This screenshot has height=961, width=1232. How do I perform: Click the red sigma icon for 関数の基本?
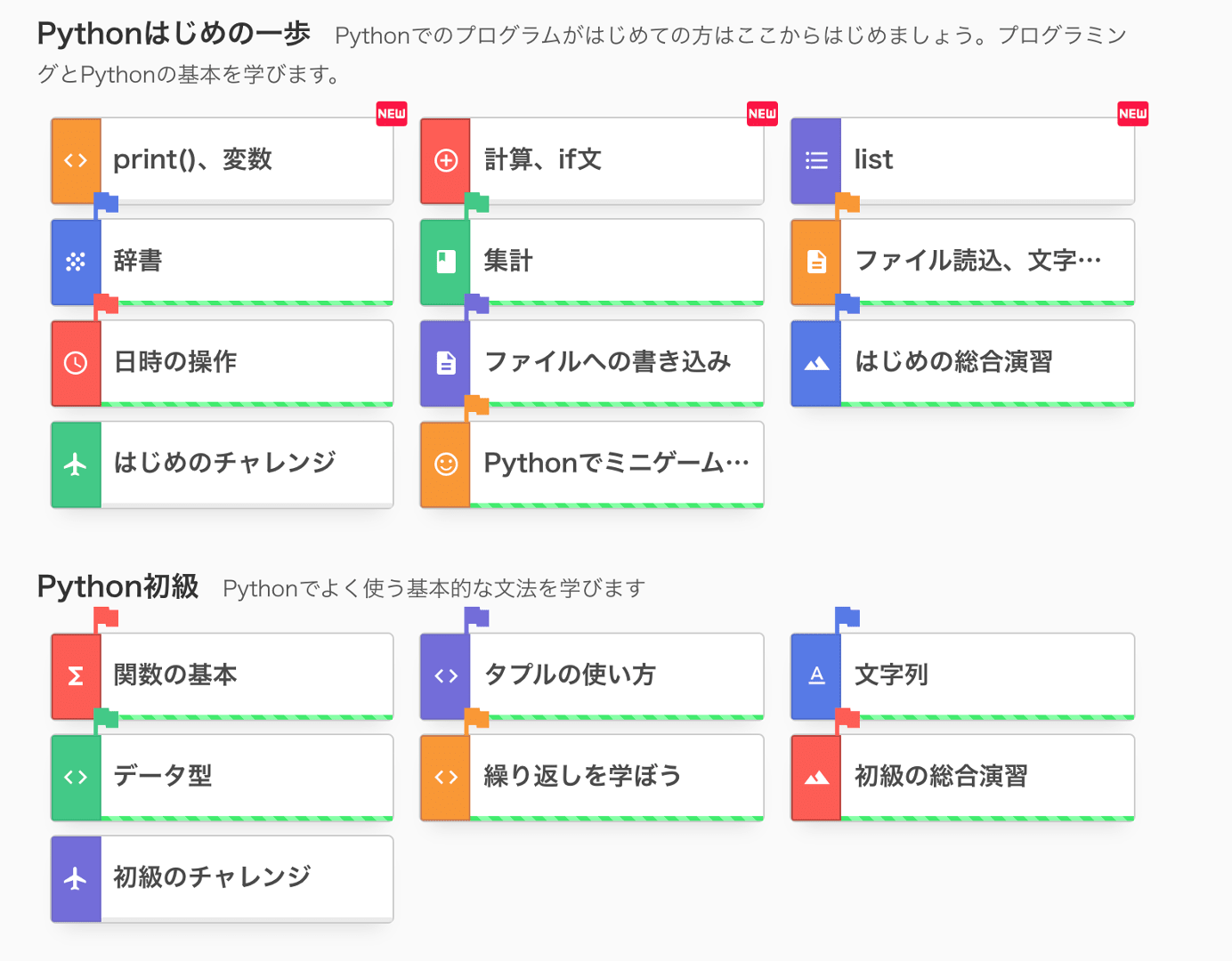(x=76, y=676)
